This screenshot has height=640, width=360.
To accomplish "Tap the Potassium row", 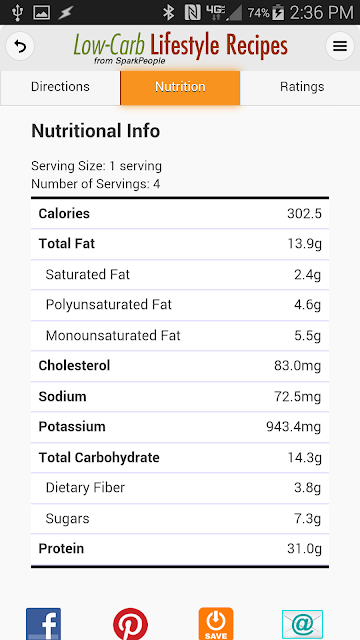I will click(180, 427).
